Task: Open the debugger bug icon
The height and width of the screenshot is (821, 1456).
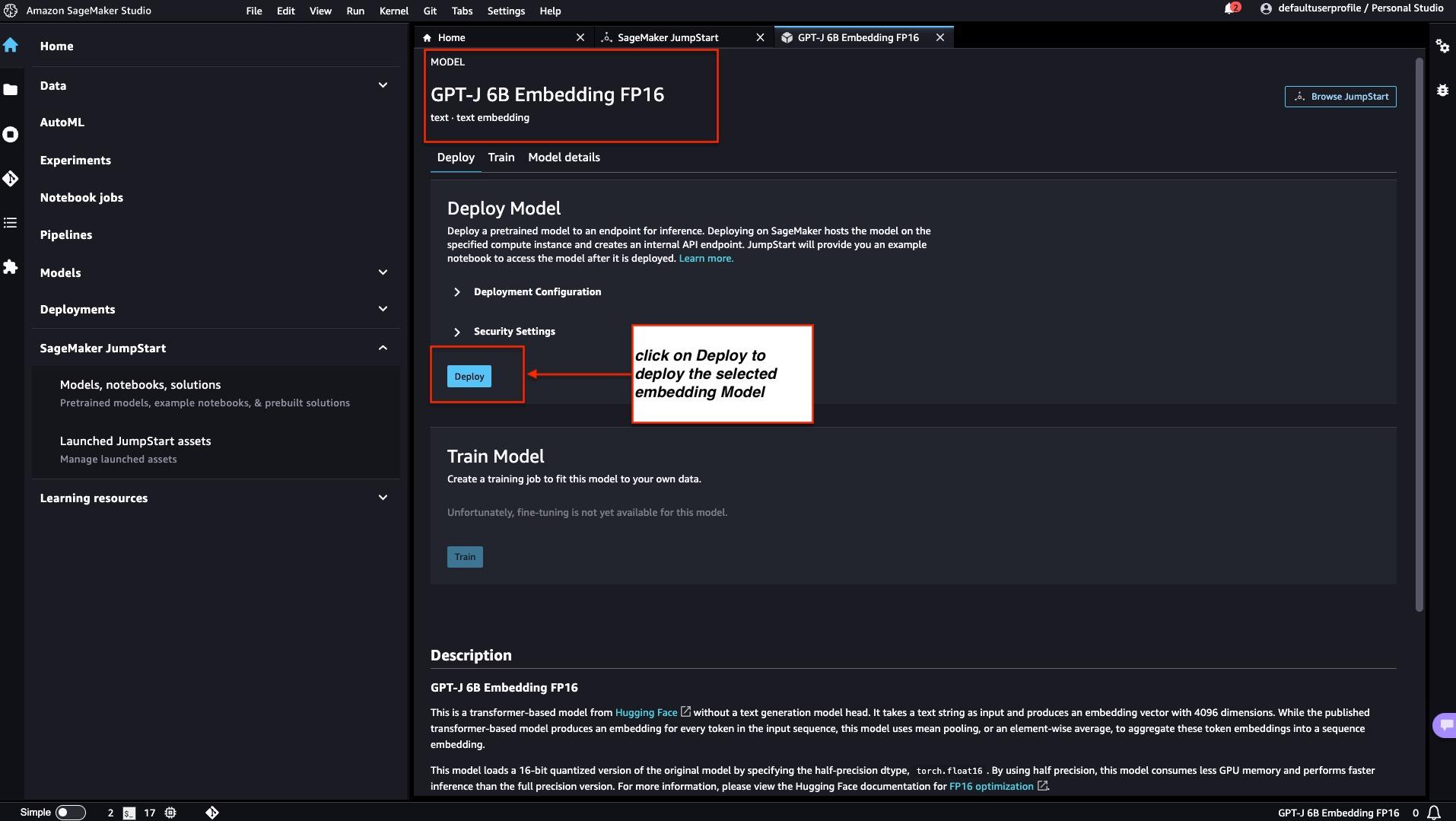Action: pos(1442,90)
